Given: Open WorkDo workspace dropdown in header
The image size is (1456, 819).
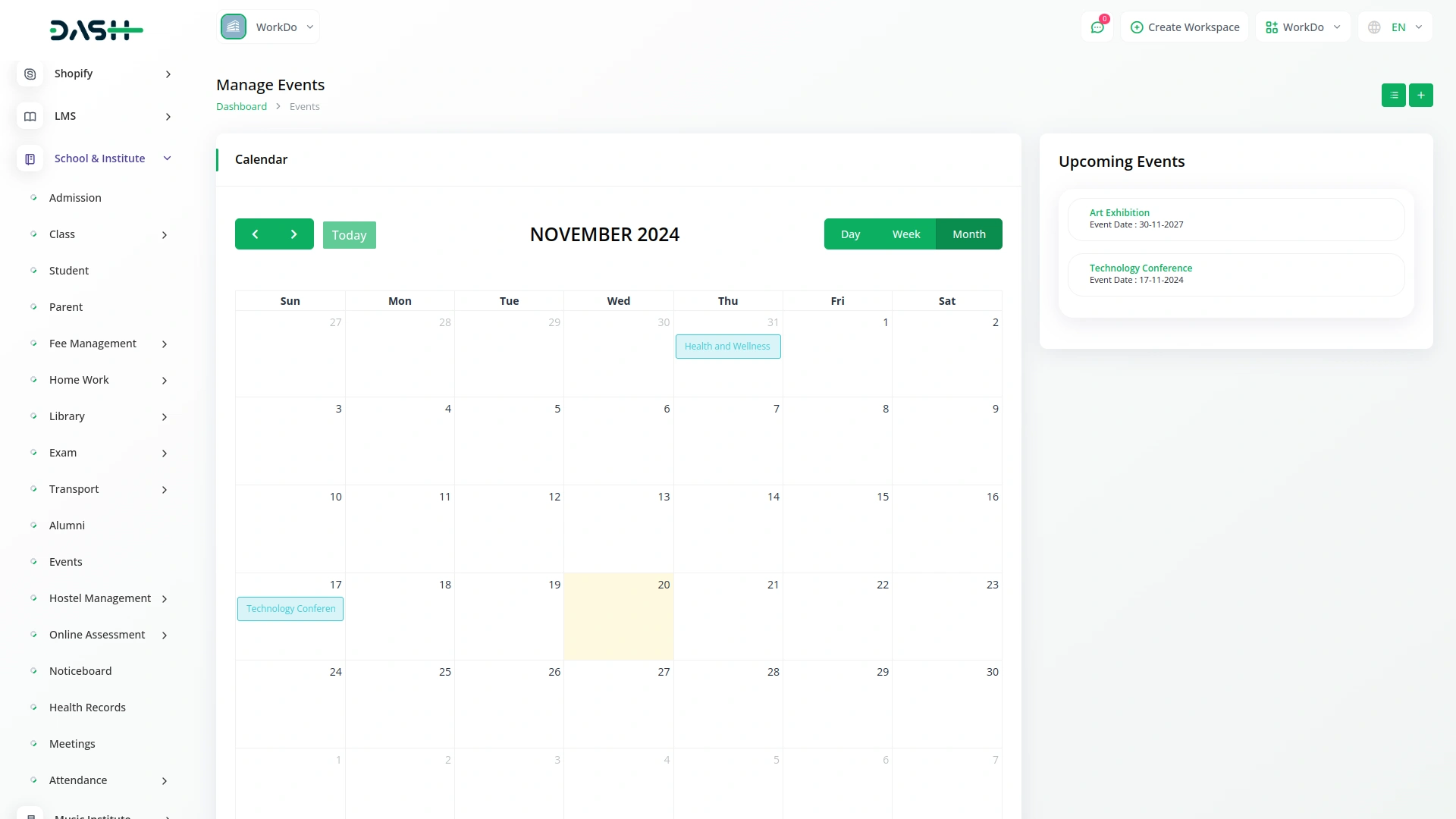Looking at the screenshot, I should [x=1303, y=27].
